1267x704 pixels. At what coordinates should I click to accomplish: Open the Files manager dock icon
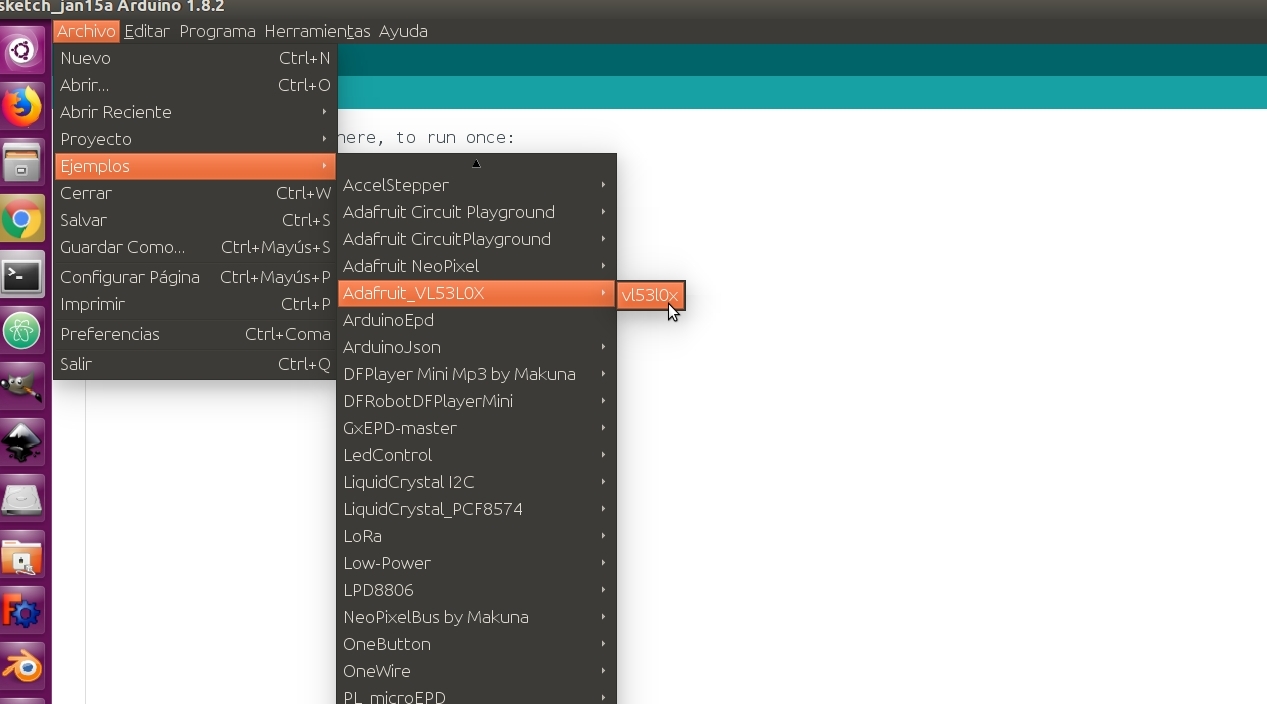(x=22, y=162)
